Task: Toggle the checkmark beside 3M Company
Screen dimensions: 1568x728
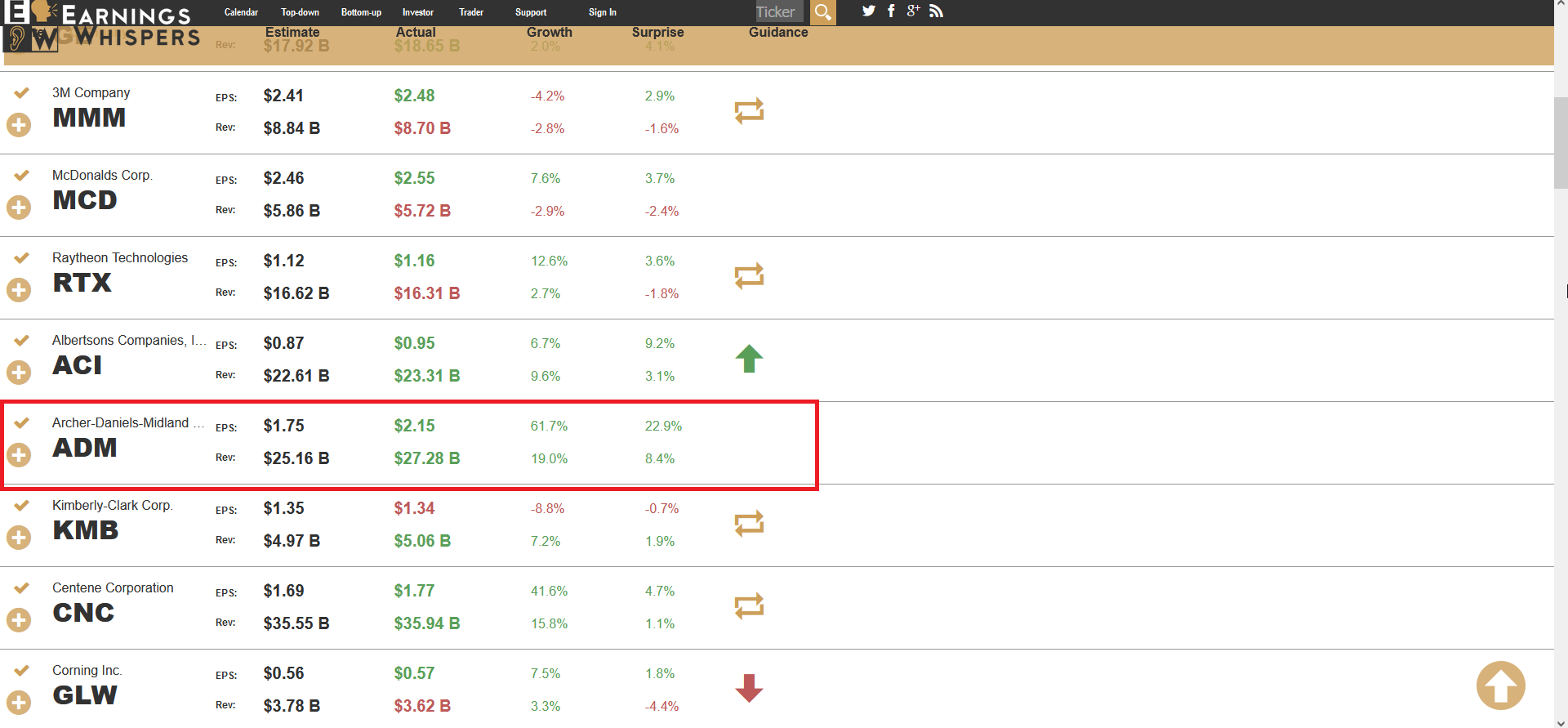Action: (x=21, y=92)
